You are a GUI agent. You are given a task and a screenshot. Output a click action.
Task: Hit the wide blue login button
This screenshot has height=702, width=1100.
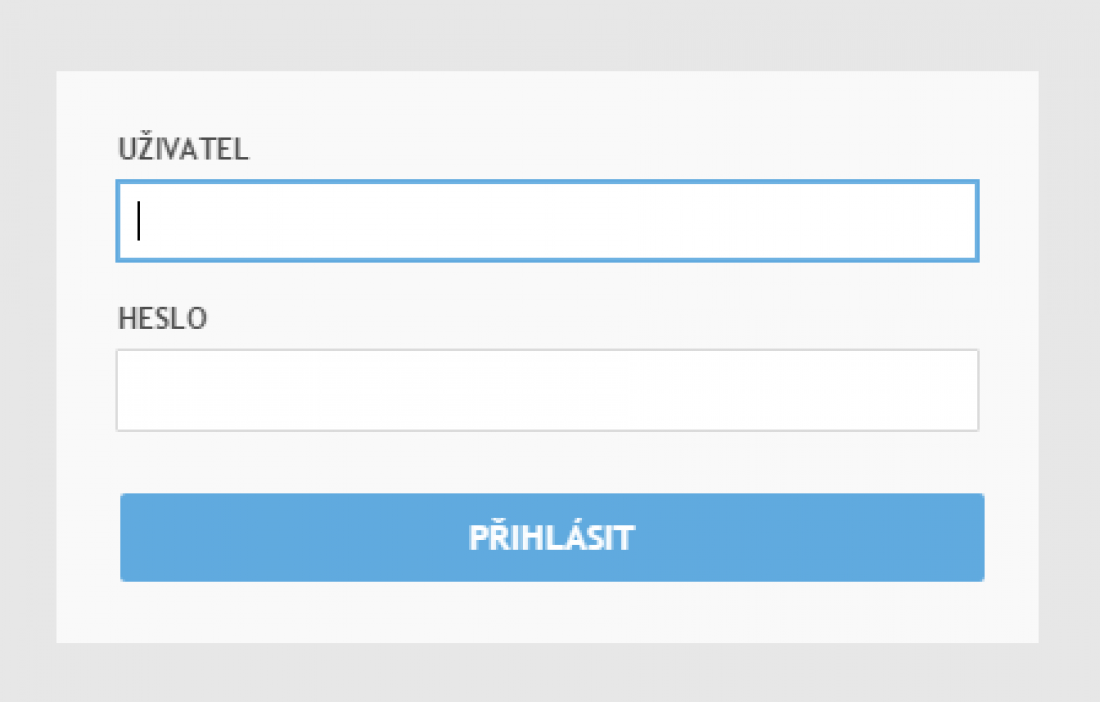[551, 537]
